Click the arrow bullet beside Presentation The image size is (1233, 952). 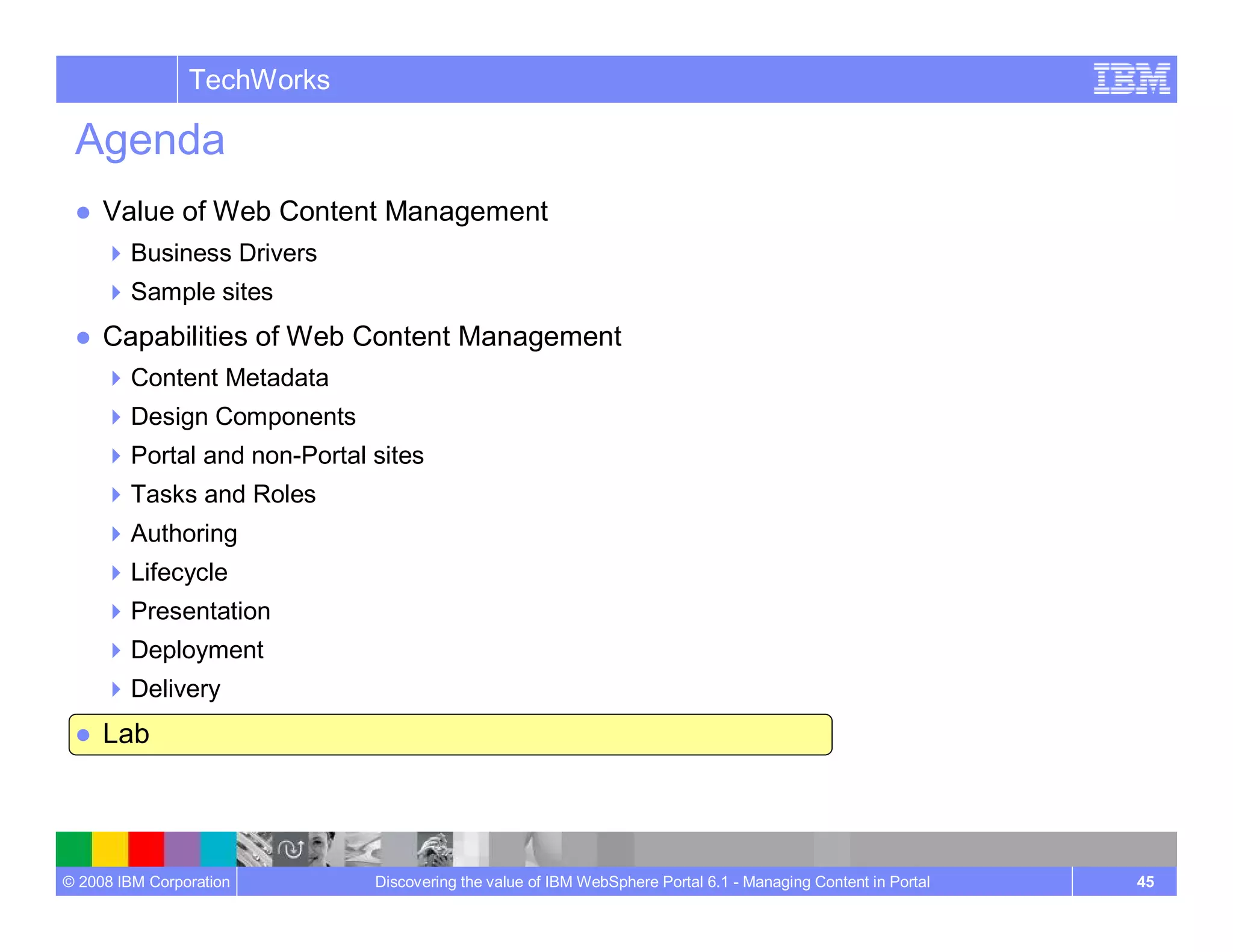[x=116, y=611]
